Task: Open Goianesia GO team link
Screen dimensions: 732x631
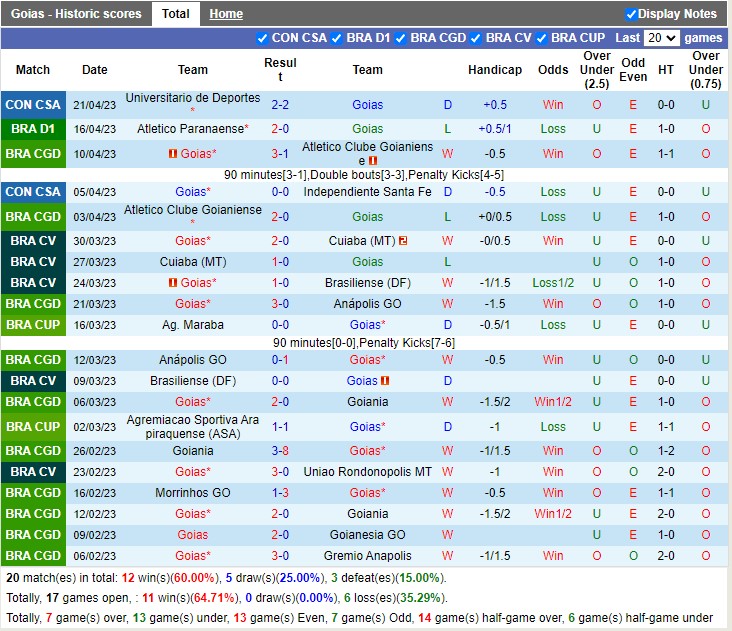Action: (x=367, y=535)
